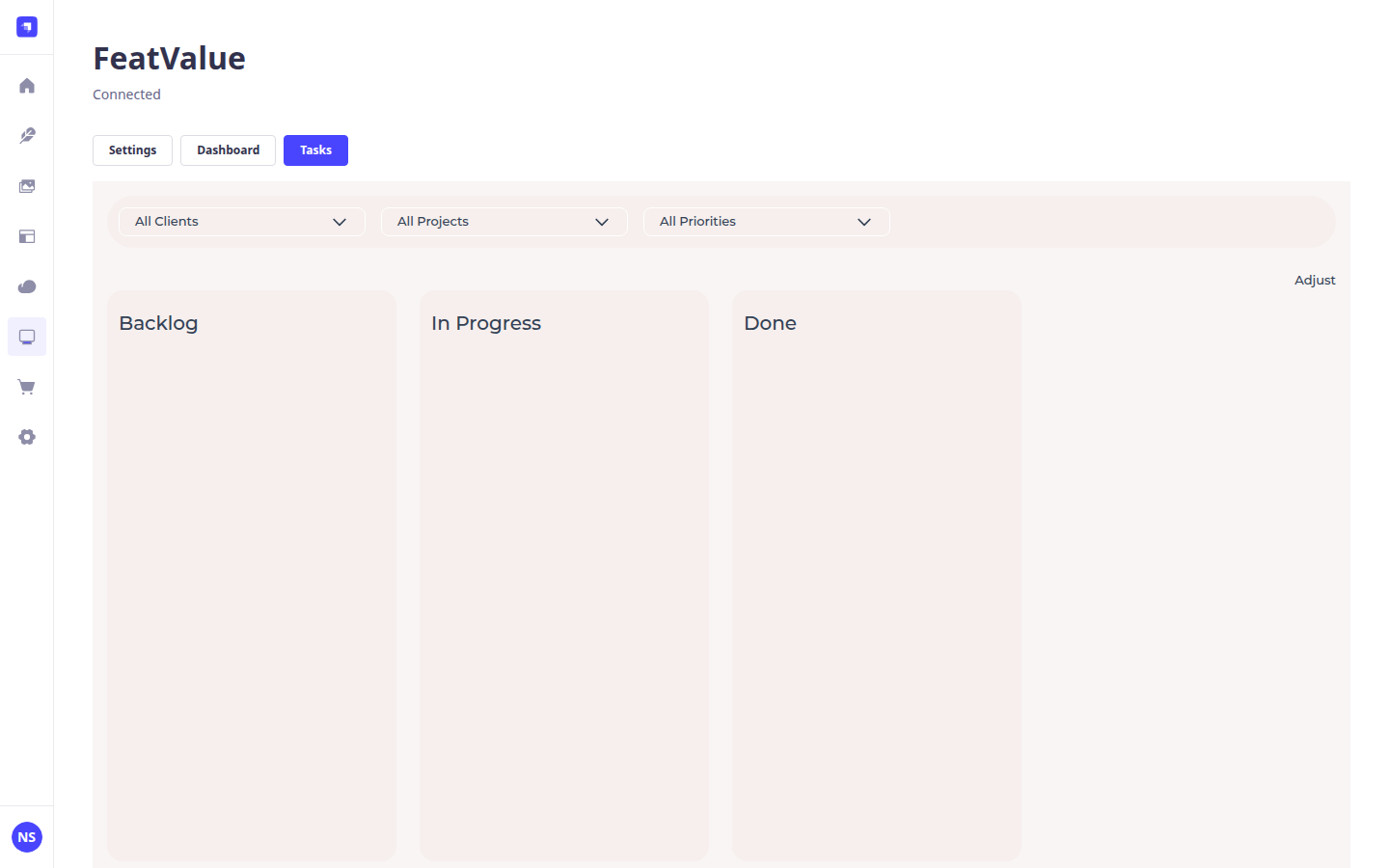
Task: Switch to the Settings tab
Action: tap(132, 150)
